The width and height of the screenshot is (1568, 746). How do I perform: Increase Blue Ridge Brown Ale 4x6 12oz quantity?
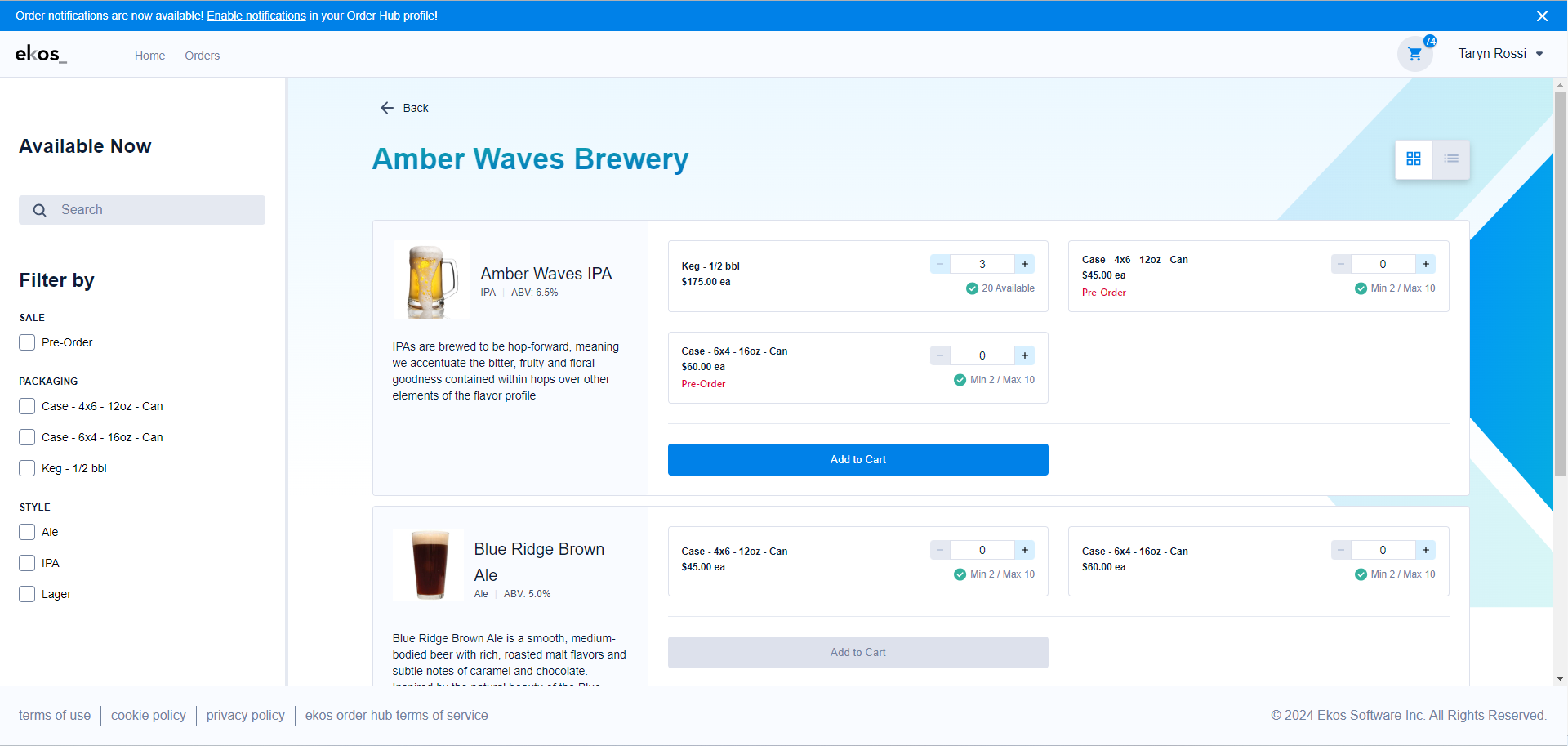pyautogui.click(x=1025, y=550)
